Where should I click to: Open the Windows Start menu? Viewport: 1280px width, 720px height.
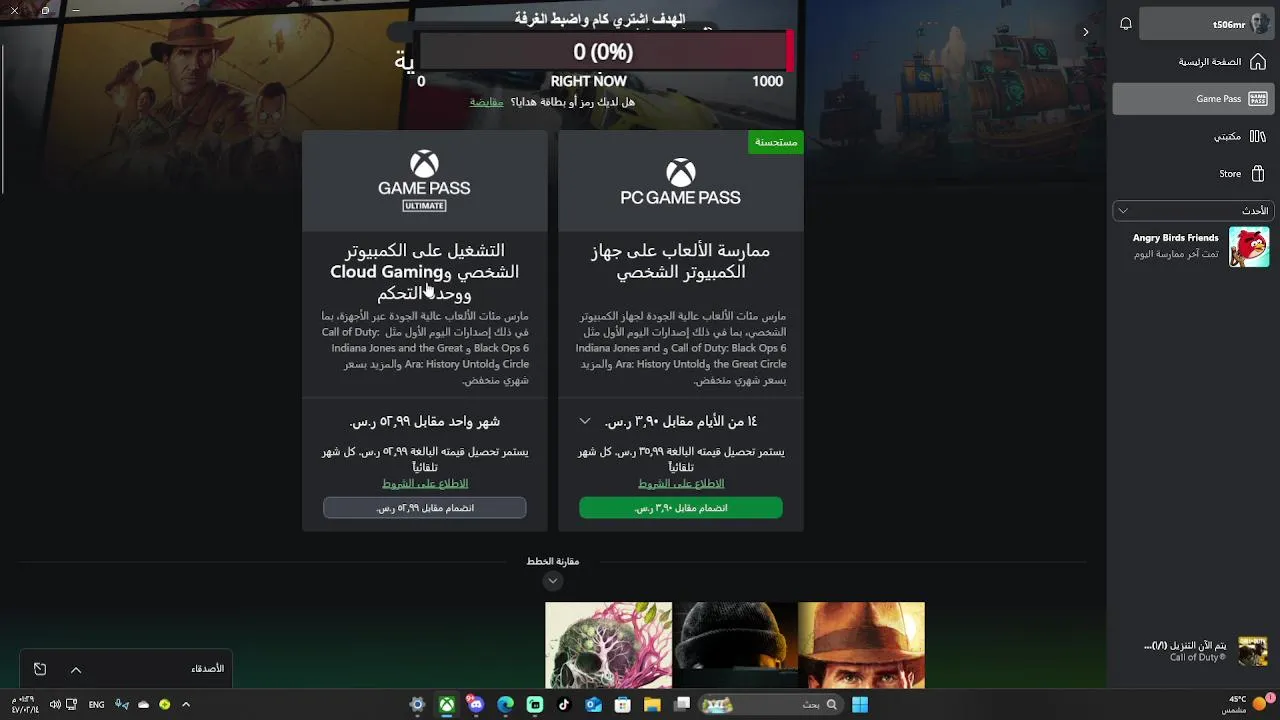coord(860,704)
